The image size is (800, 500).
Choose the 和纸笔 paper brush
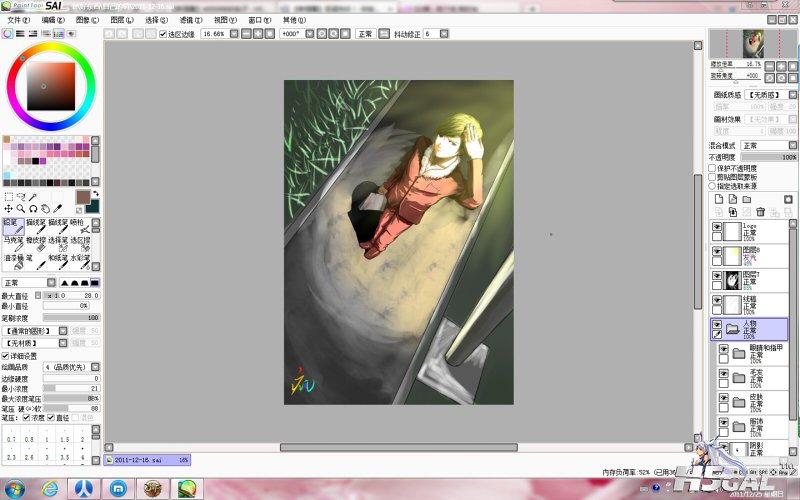coord(58,262)
